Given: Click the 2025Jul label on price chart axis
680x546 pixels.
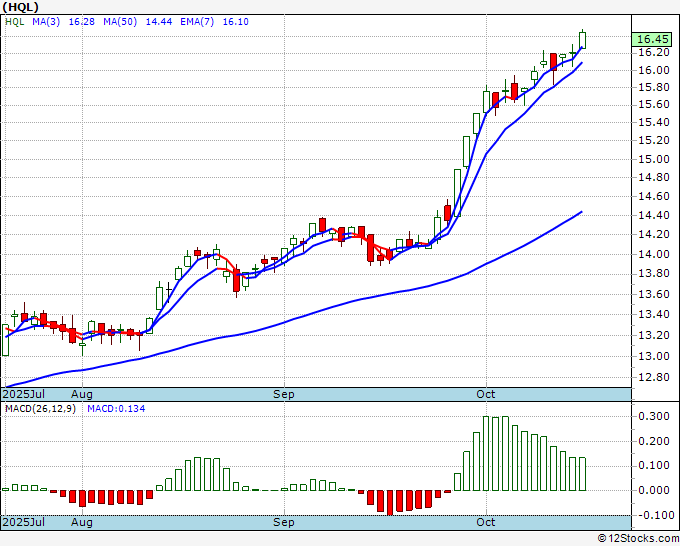Looking at the screenshot, I should (24, 394).
